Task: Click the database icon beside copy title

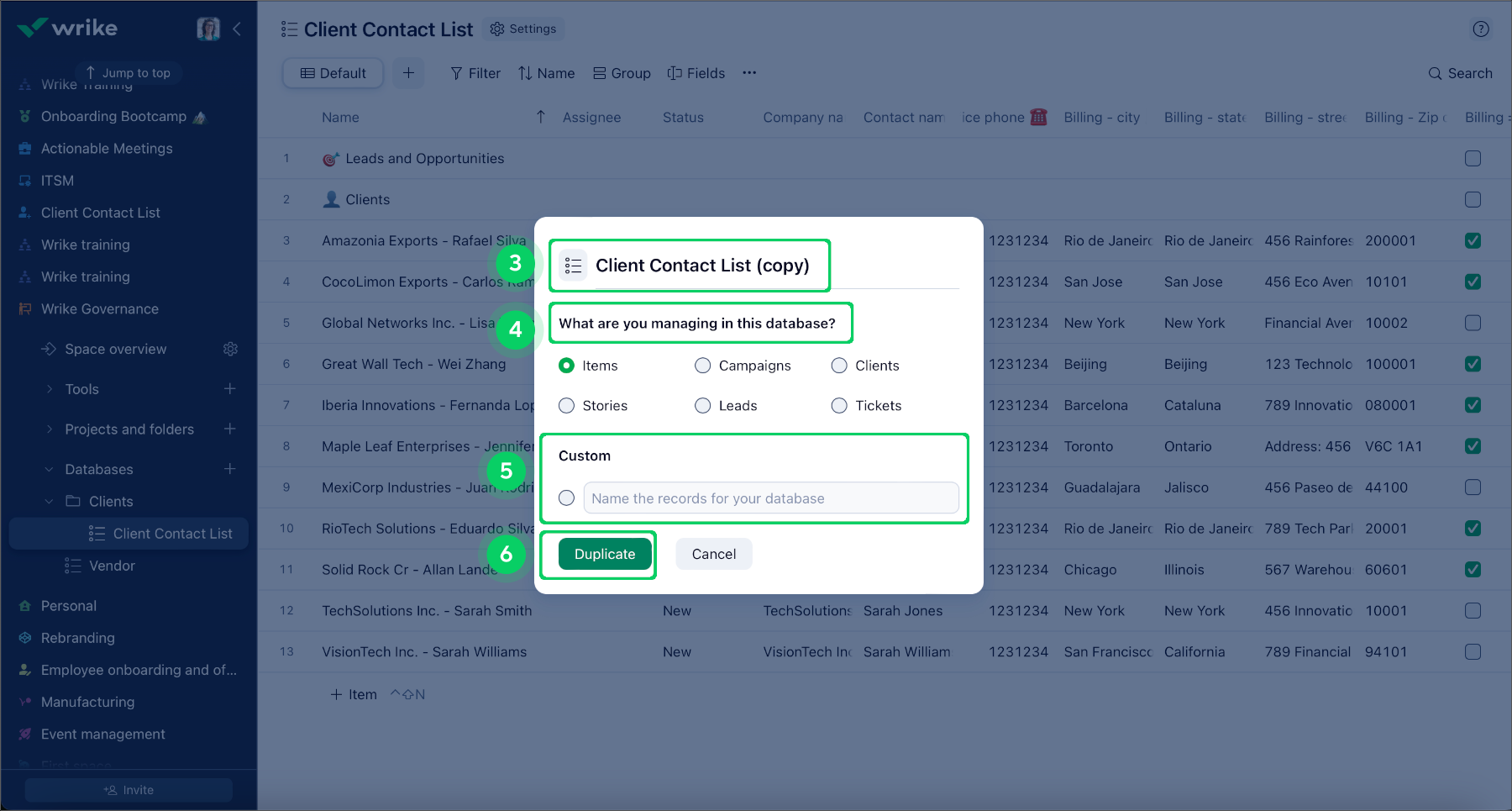Action: (x=574, y=266)
